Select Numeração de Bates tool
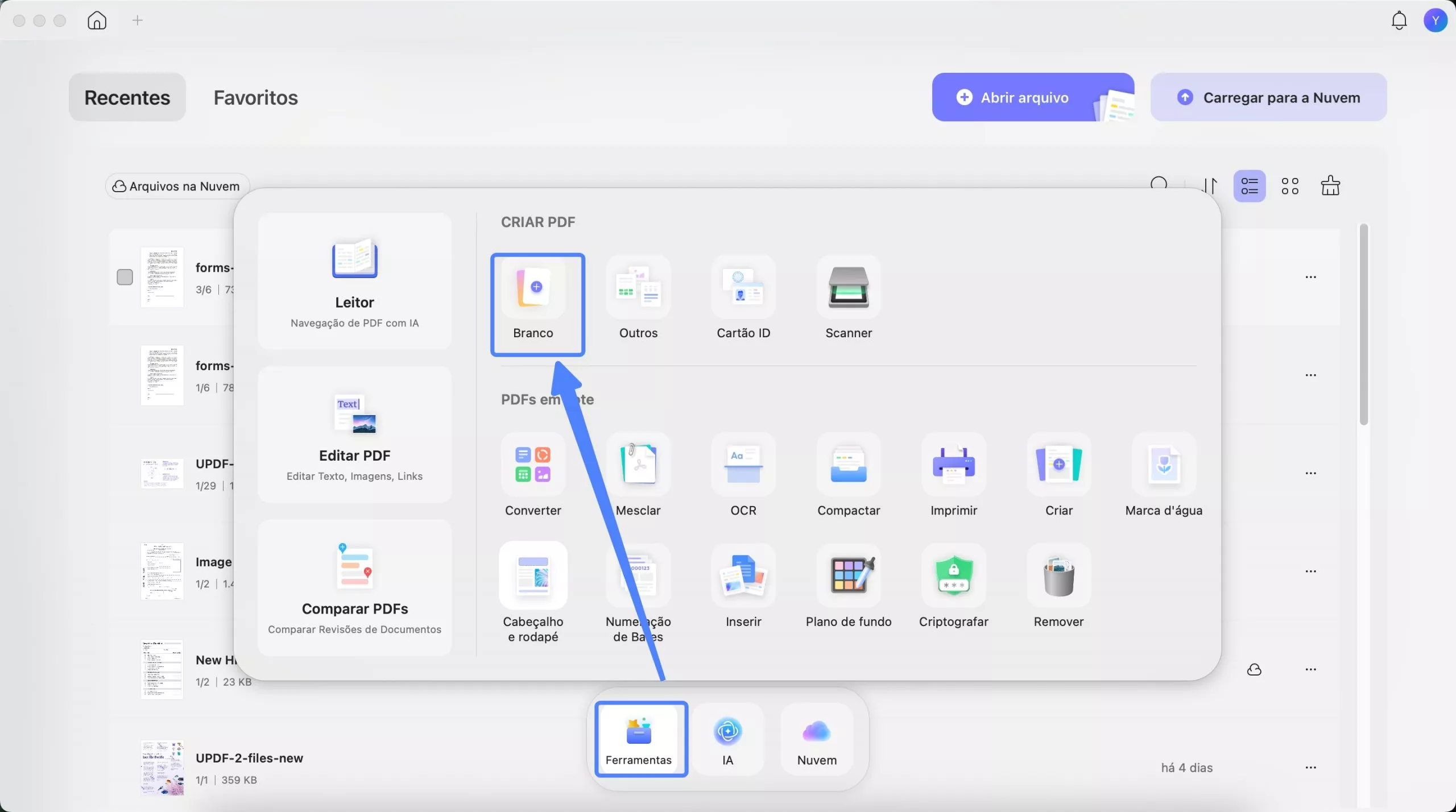Screen dimensions: 1456x812 point(638,594)
